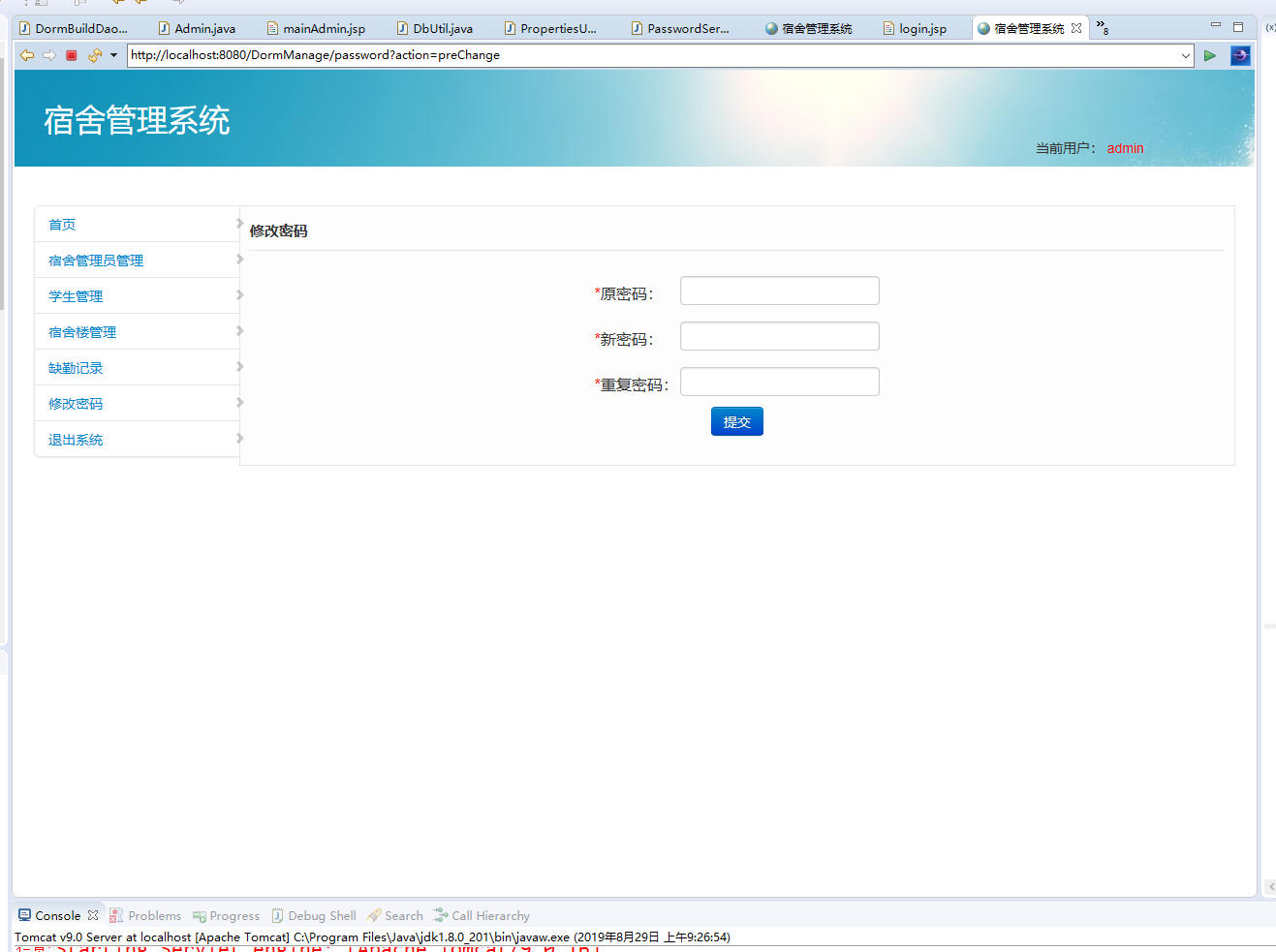This screenshot has height=952, width=1276.
Task: Expand the 学生管理 sidebar chevron
Action: tap(239, 295)
